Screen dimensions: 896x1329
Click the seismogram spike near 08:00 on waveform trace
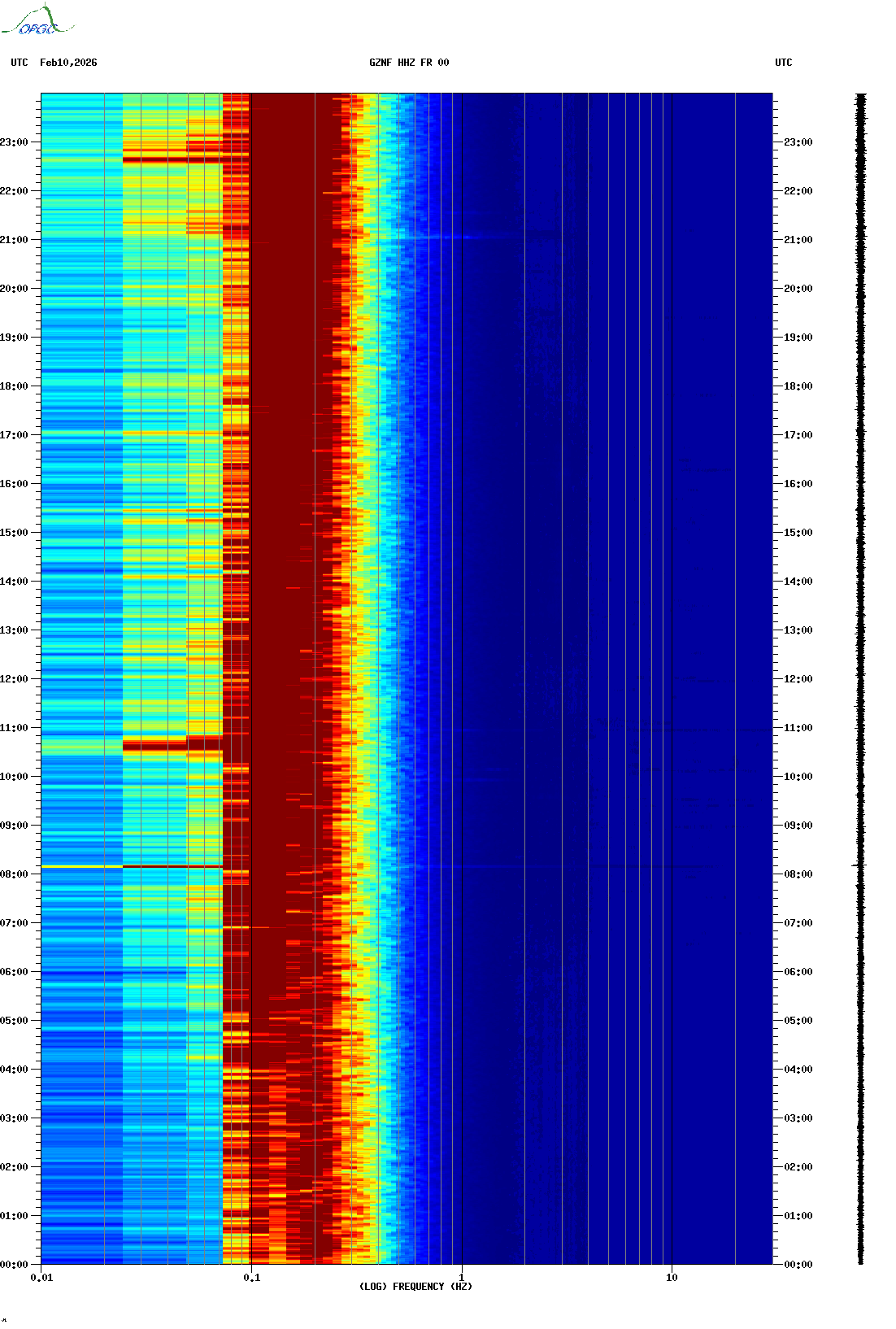coord(859,865)
